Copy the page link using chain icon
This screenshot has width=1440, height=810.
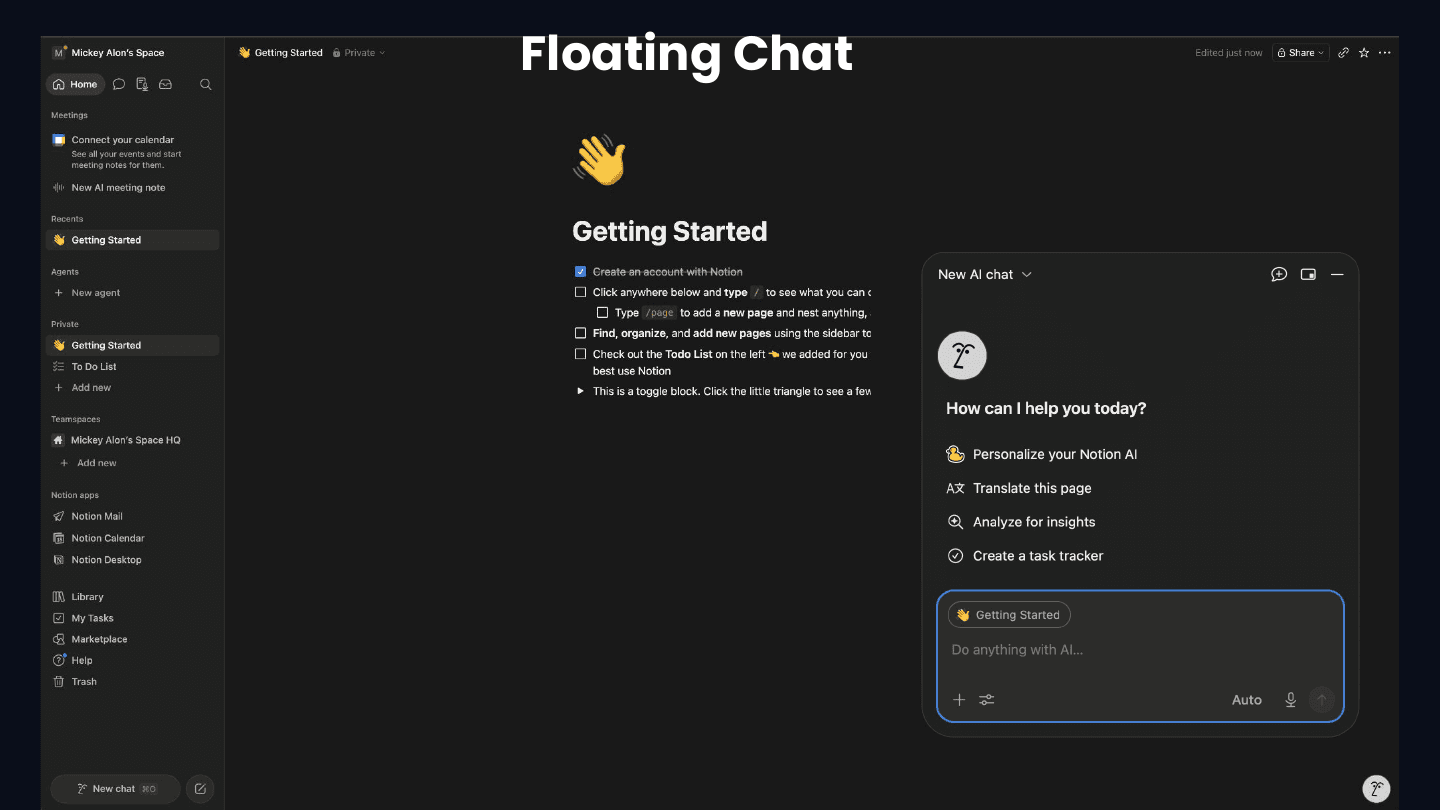(1343, 53)
